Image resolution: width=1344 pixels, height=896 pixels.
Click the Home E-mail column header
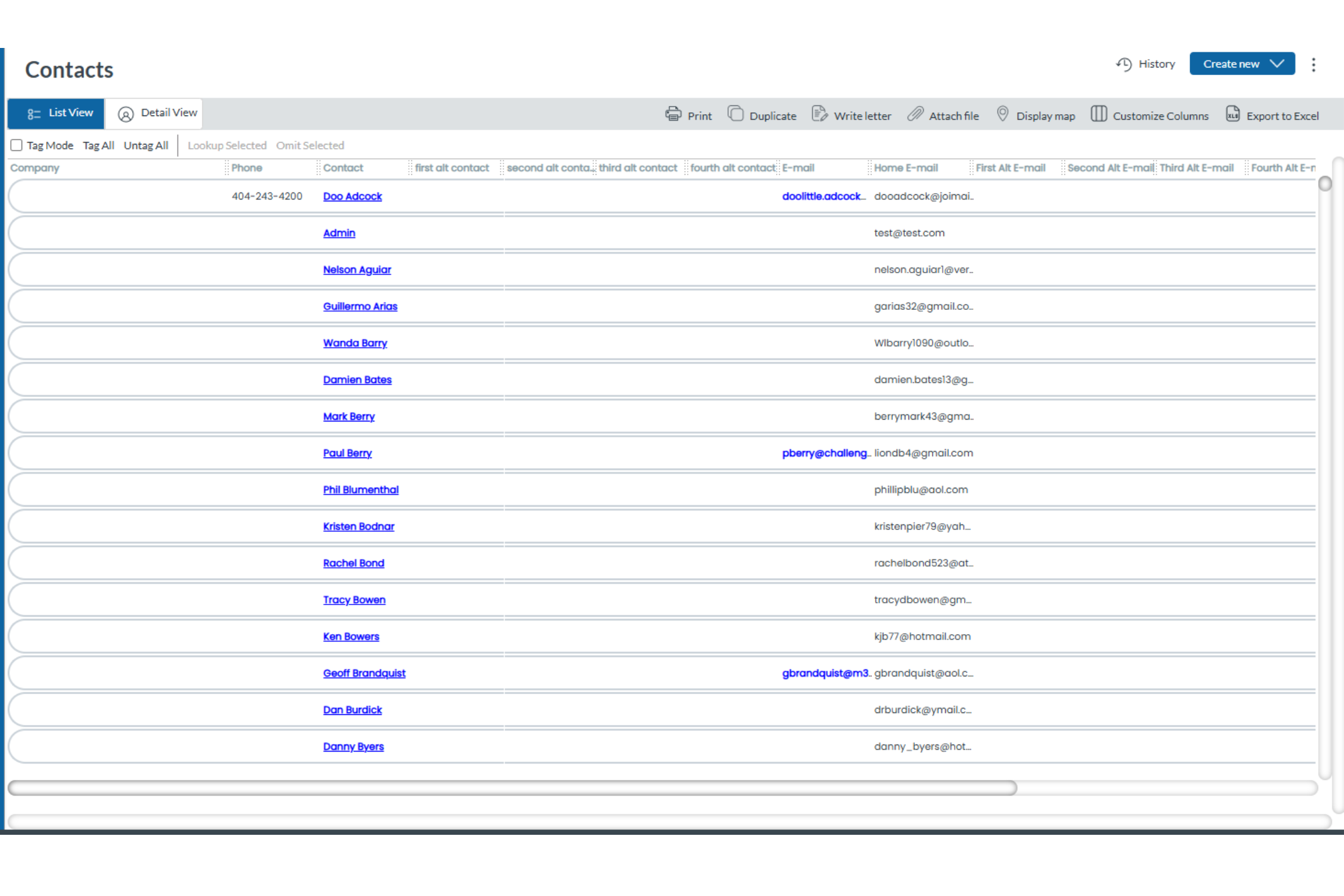(x=906, y=168)
